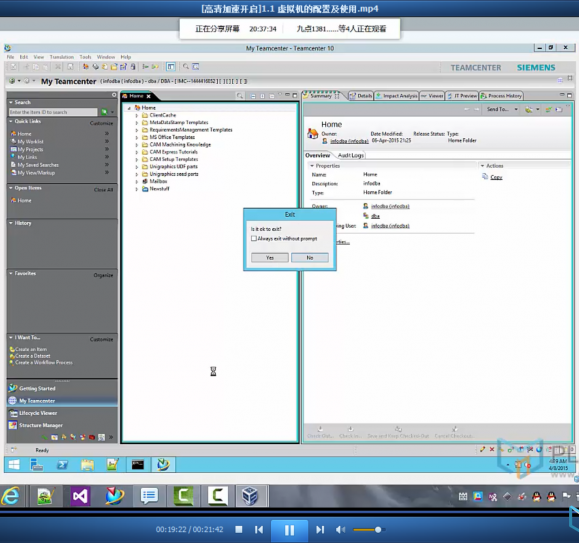This screenshot has width=579, height=543.
Task: Open the Translation menu
Action: [62, 57]
